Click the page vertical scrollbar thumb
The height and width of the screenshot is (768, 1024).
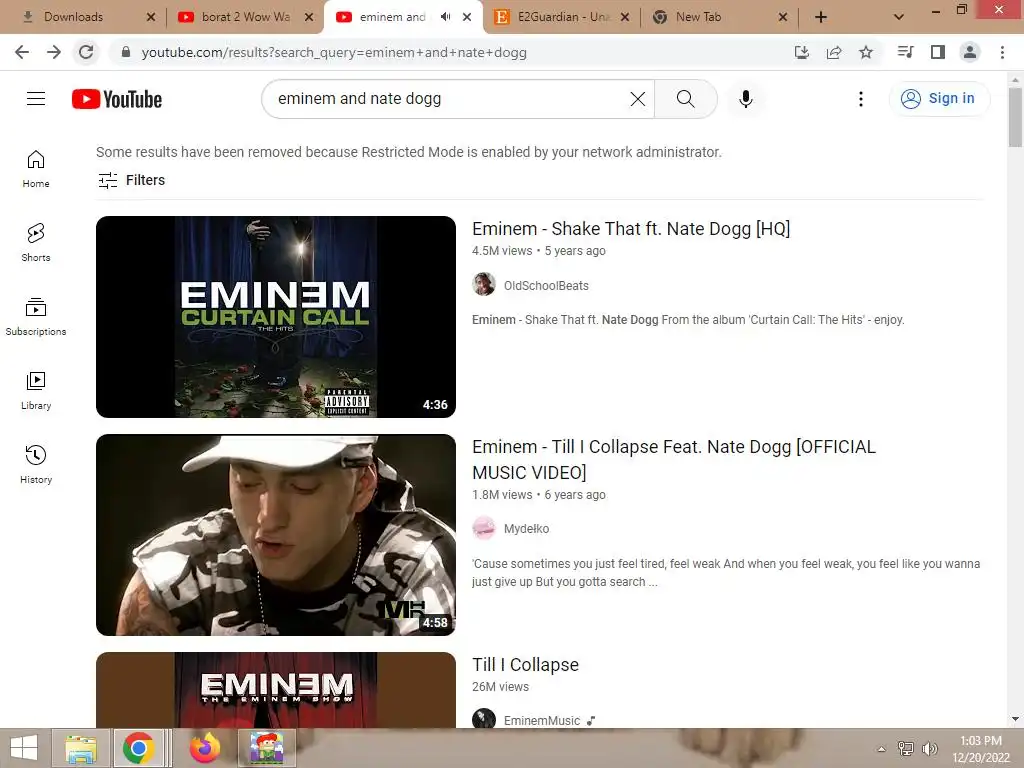click(x=1015, y=117)
